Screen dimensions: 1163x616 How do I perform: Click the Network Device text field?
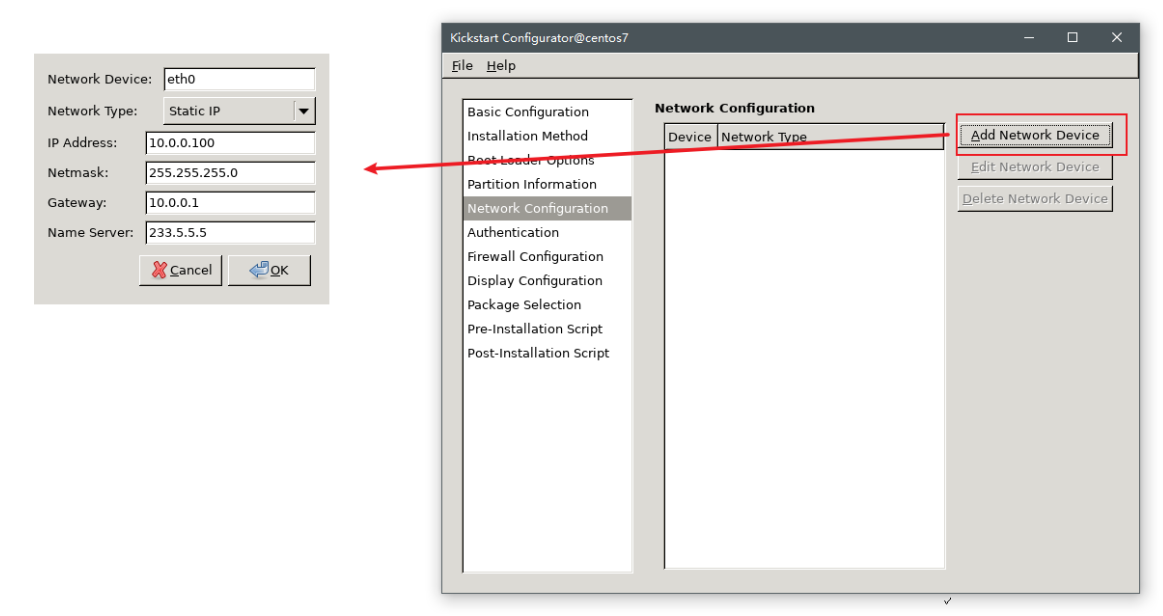coord(239,79)
